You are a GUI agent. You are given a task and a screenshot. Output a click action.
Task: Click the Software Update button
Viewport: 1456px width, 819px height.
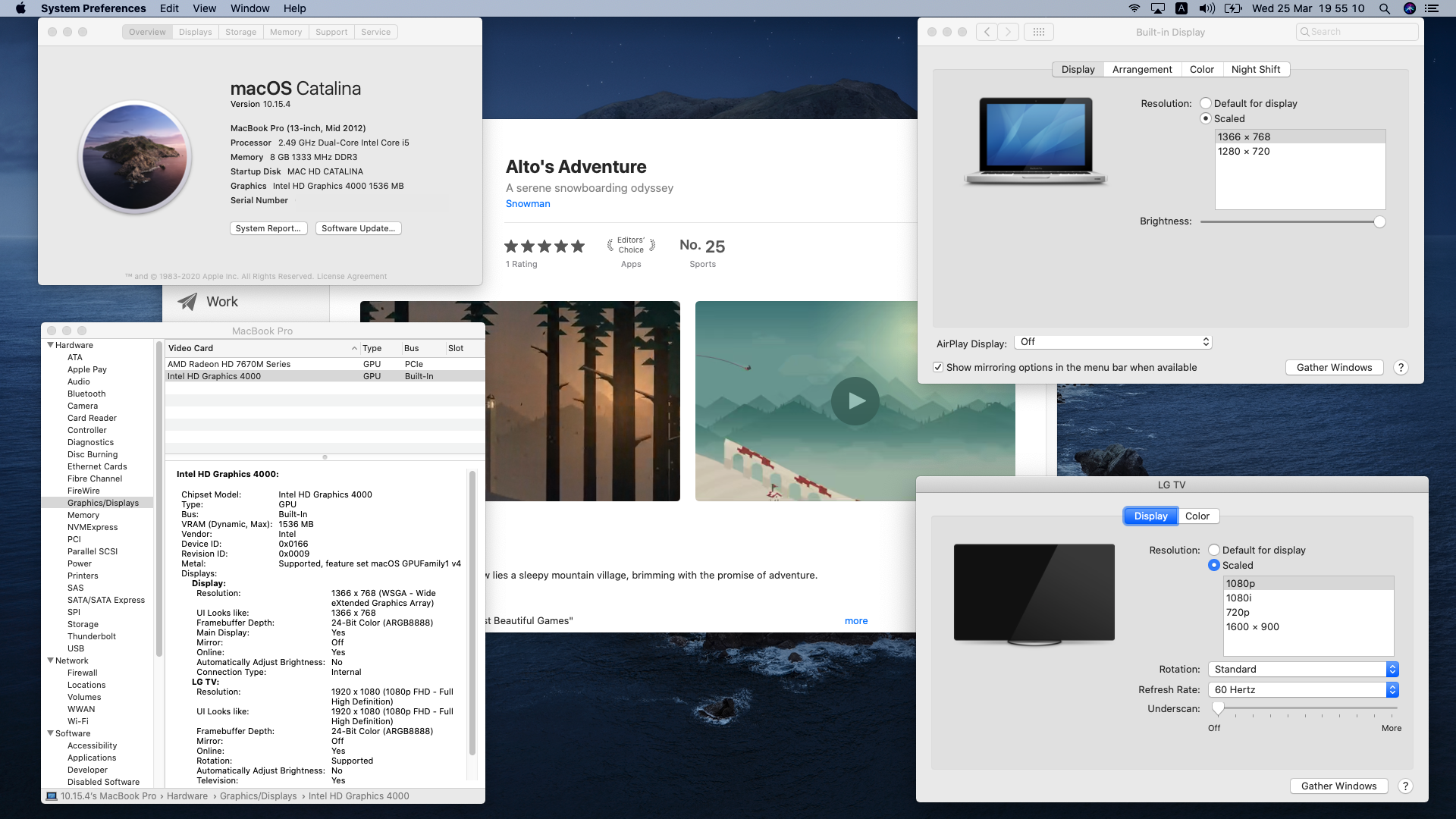pos(359,228)
